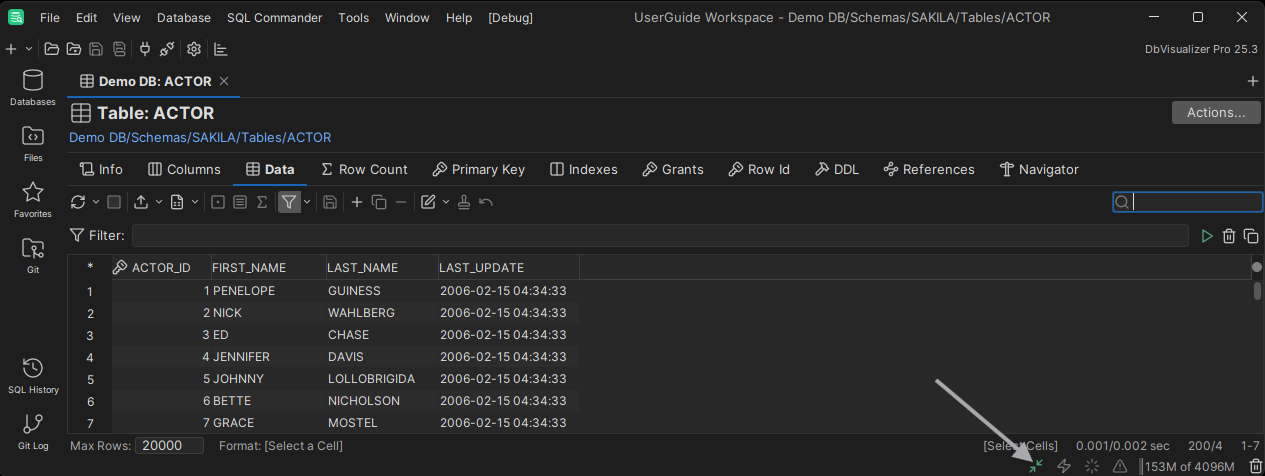This screenshot has height=476, width=1265.
Task: Follow the Demo DB/Schemas/SAKILA/Tables/ACTOR path link
Action: click(200, 137)
